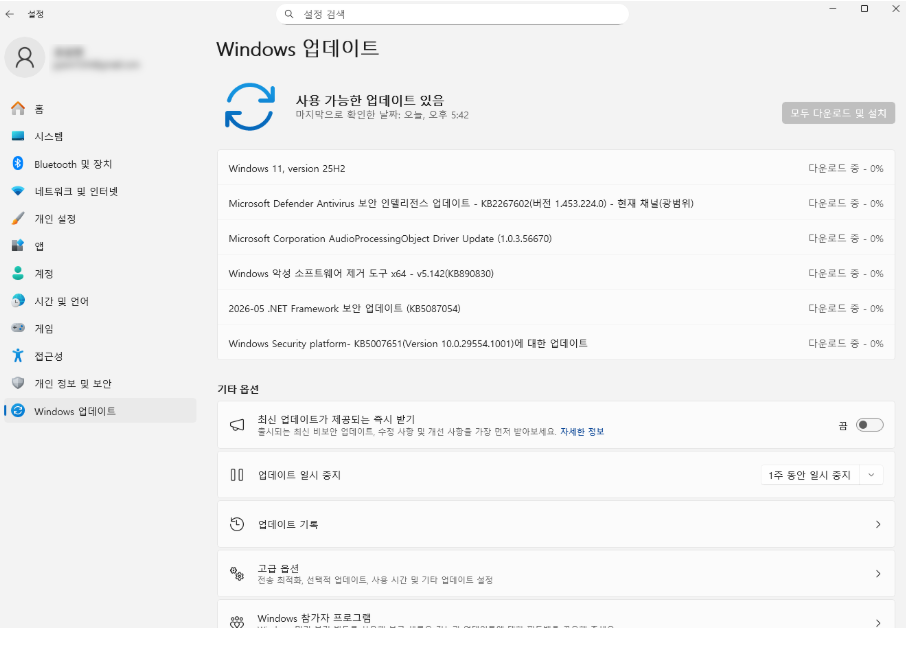Expand 업데이트 기록 chevron

point(878,524)
